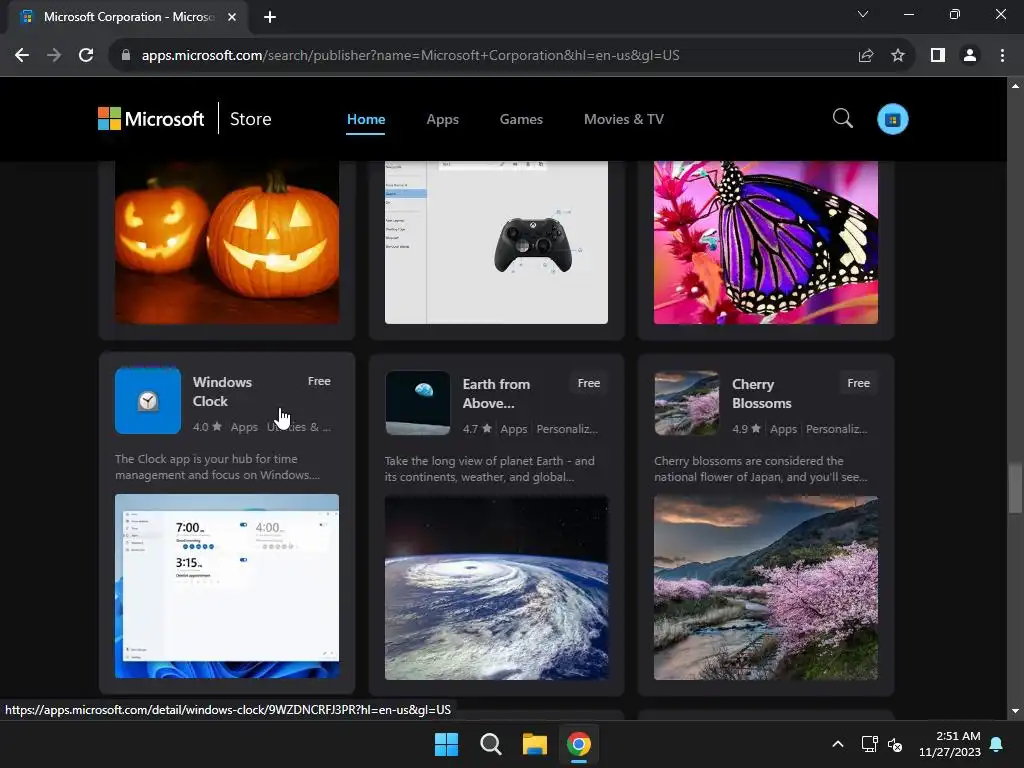This screenshot has width=1024, height=768.
Task: Click the 4.0 star rating text
Action: coord(207,427)
